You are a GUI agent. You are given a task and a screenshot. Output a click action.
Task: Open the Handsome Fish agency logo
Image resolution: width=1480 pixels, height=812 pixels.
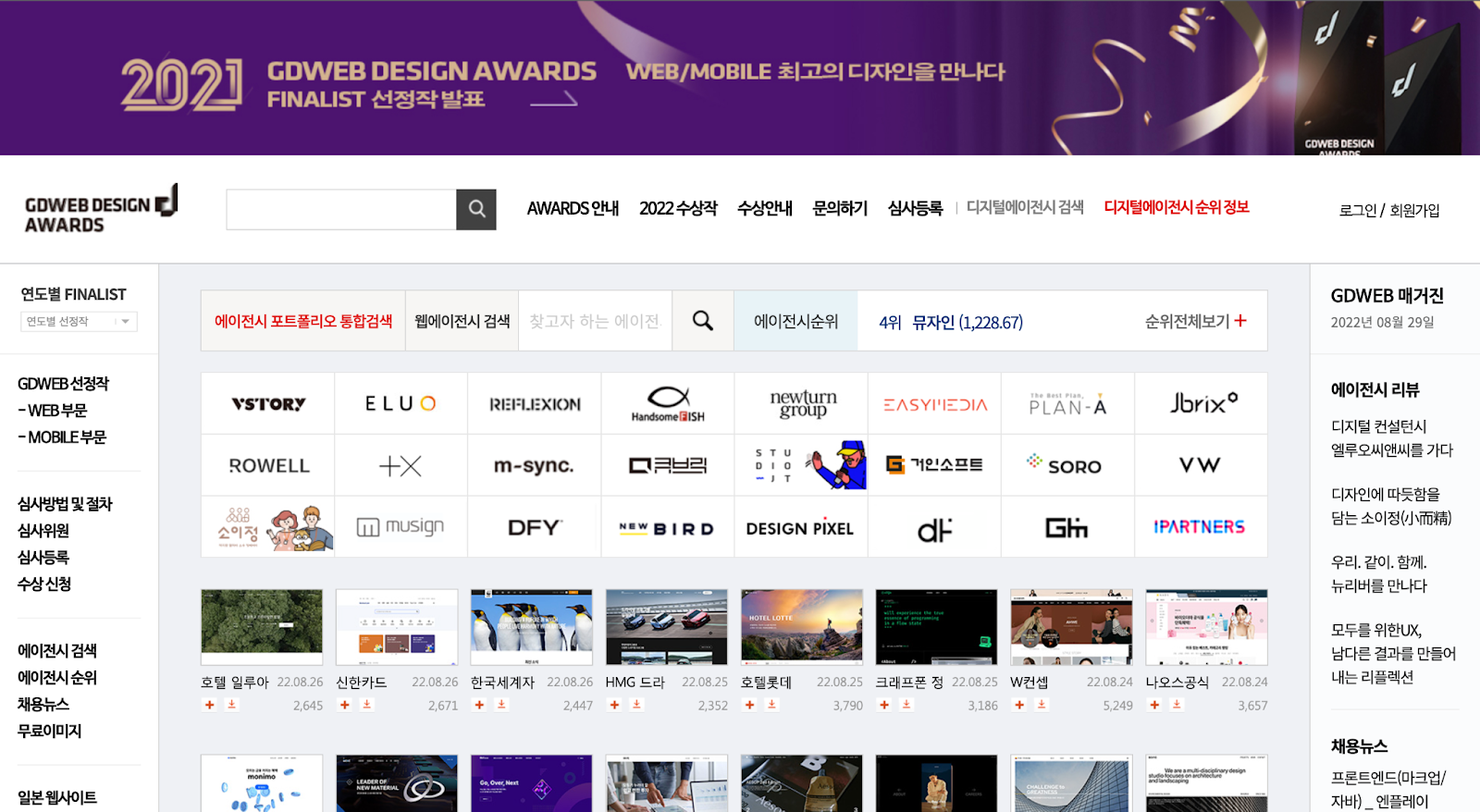[x=668, y=403]
